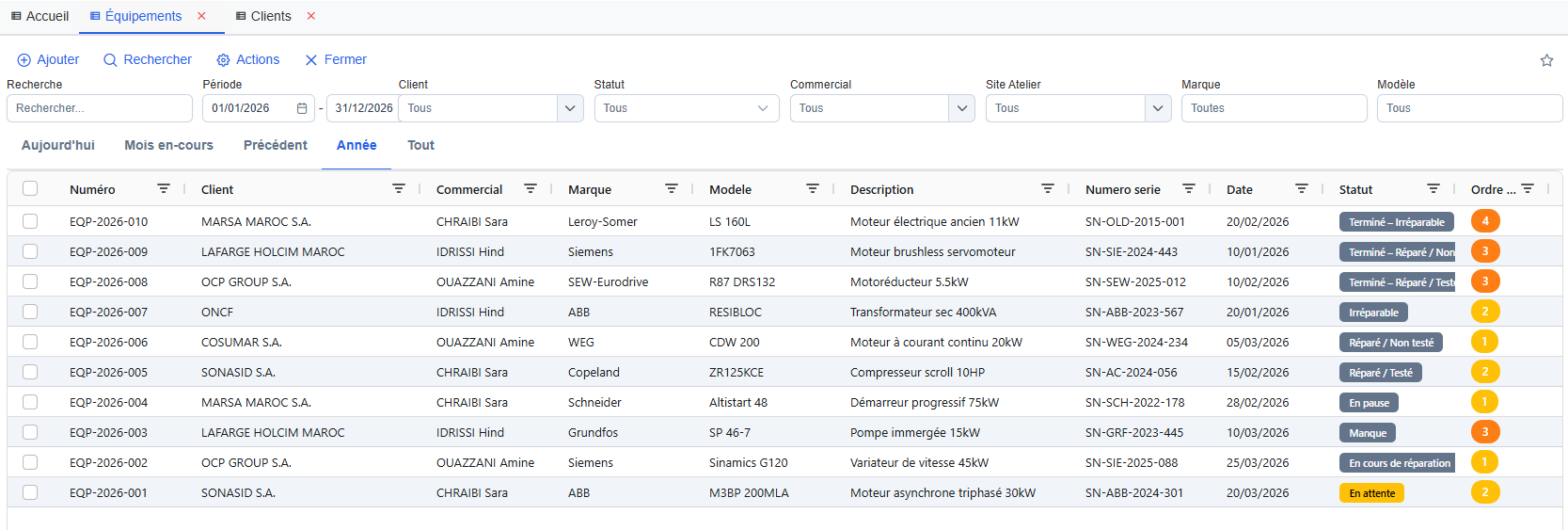
Task: Open filter menu for Client column
Action: 399,189
